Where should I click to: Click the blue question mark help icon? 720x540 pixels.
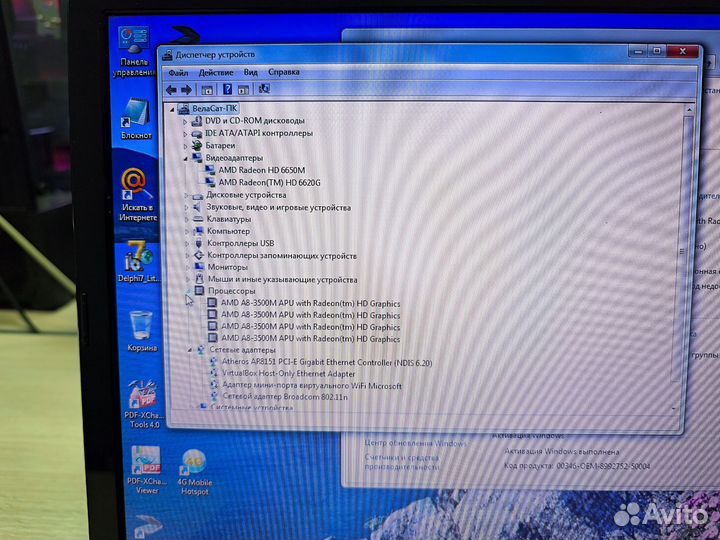tap(227, 89)
